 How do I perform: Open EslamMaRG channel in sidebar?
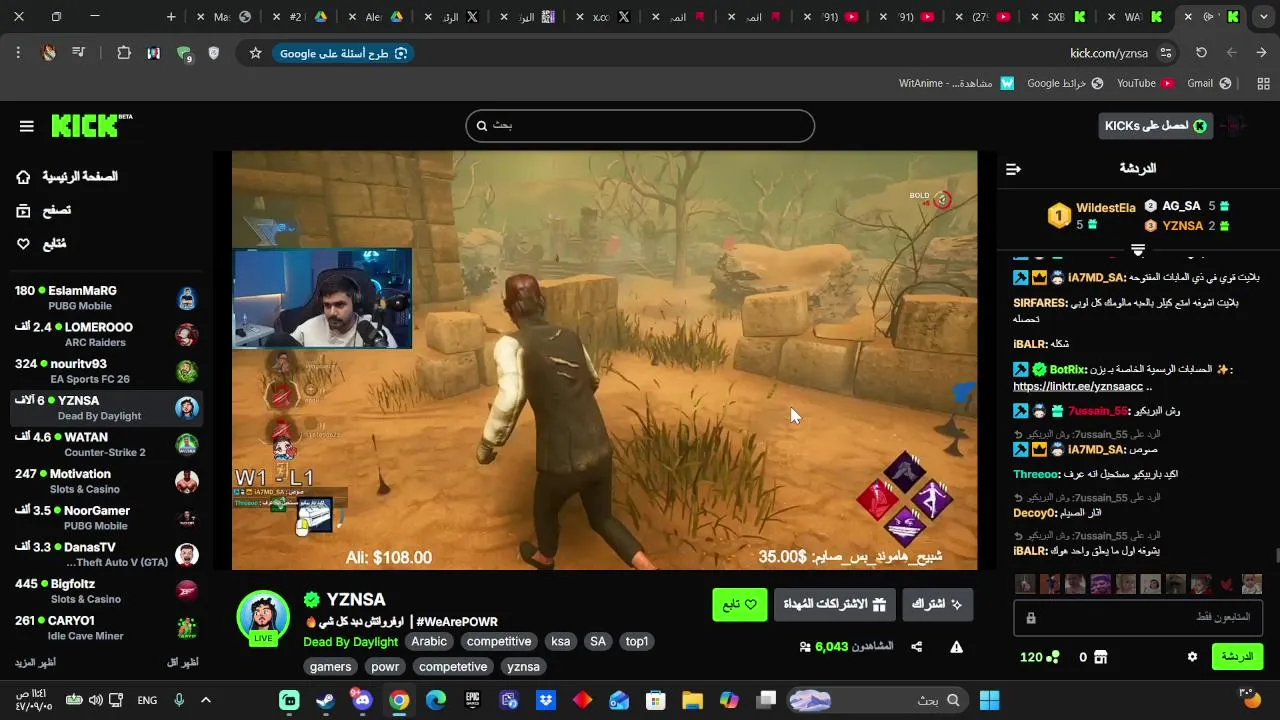point(106,298)
